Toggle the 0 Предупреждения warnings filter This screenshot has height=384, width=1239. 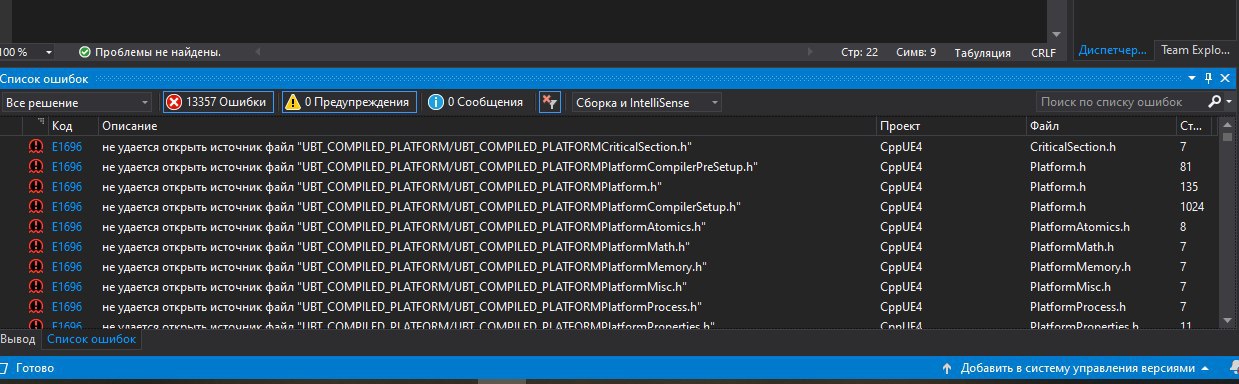(x=348, y=102)
